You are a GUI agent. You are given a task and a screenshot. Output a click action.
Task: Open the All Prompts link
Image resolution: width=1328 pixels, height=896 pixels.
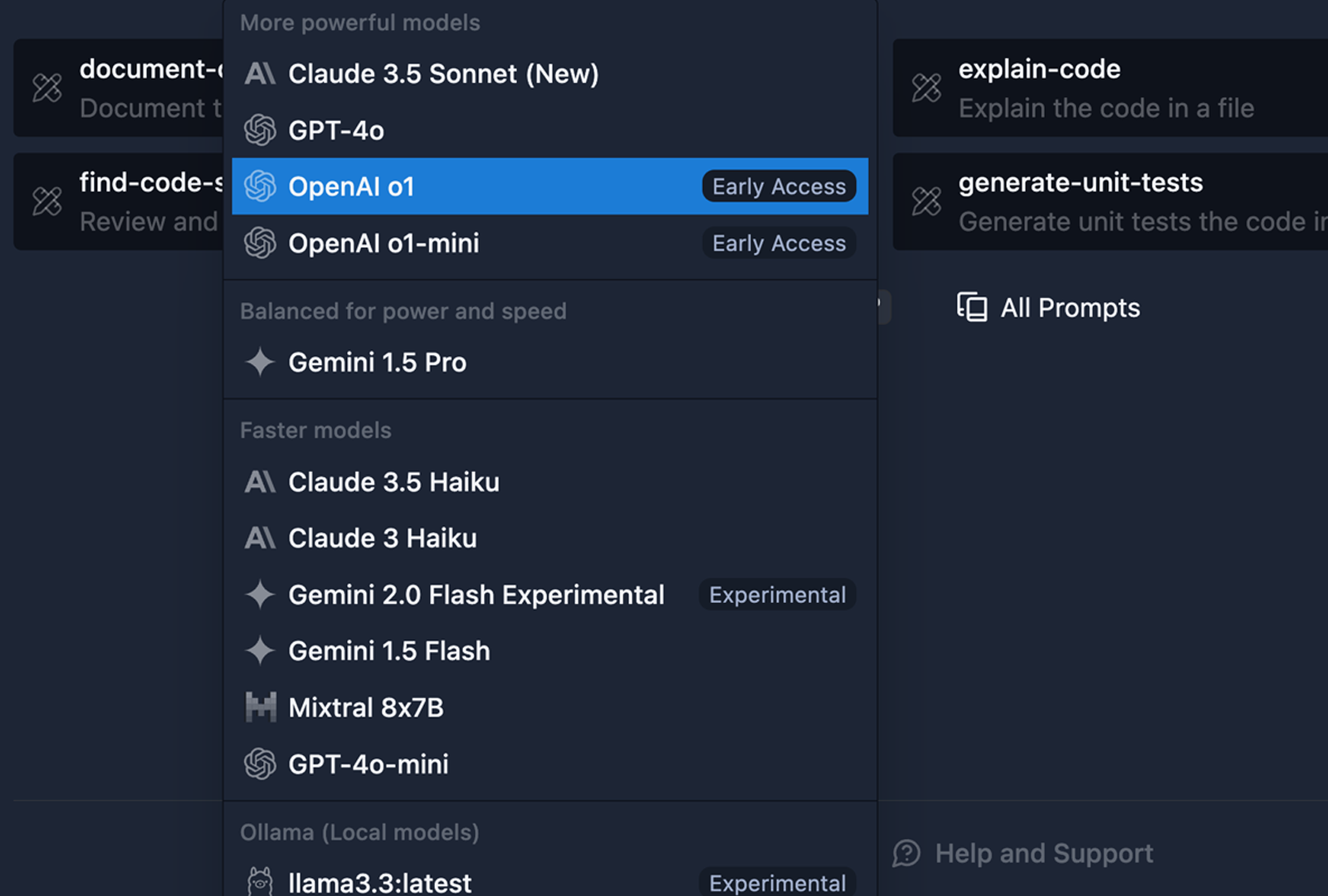(x=1069, y=308)
